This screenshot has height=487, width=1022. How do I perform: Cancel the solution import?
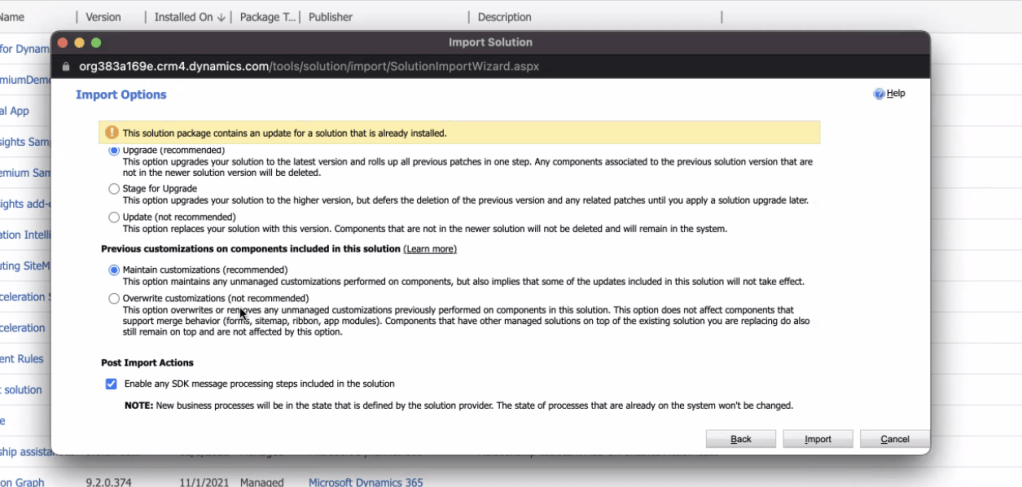(x=894, y=439)
